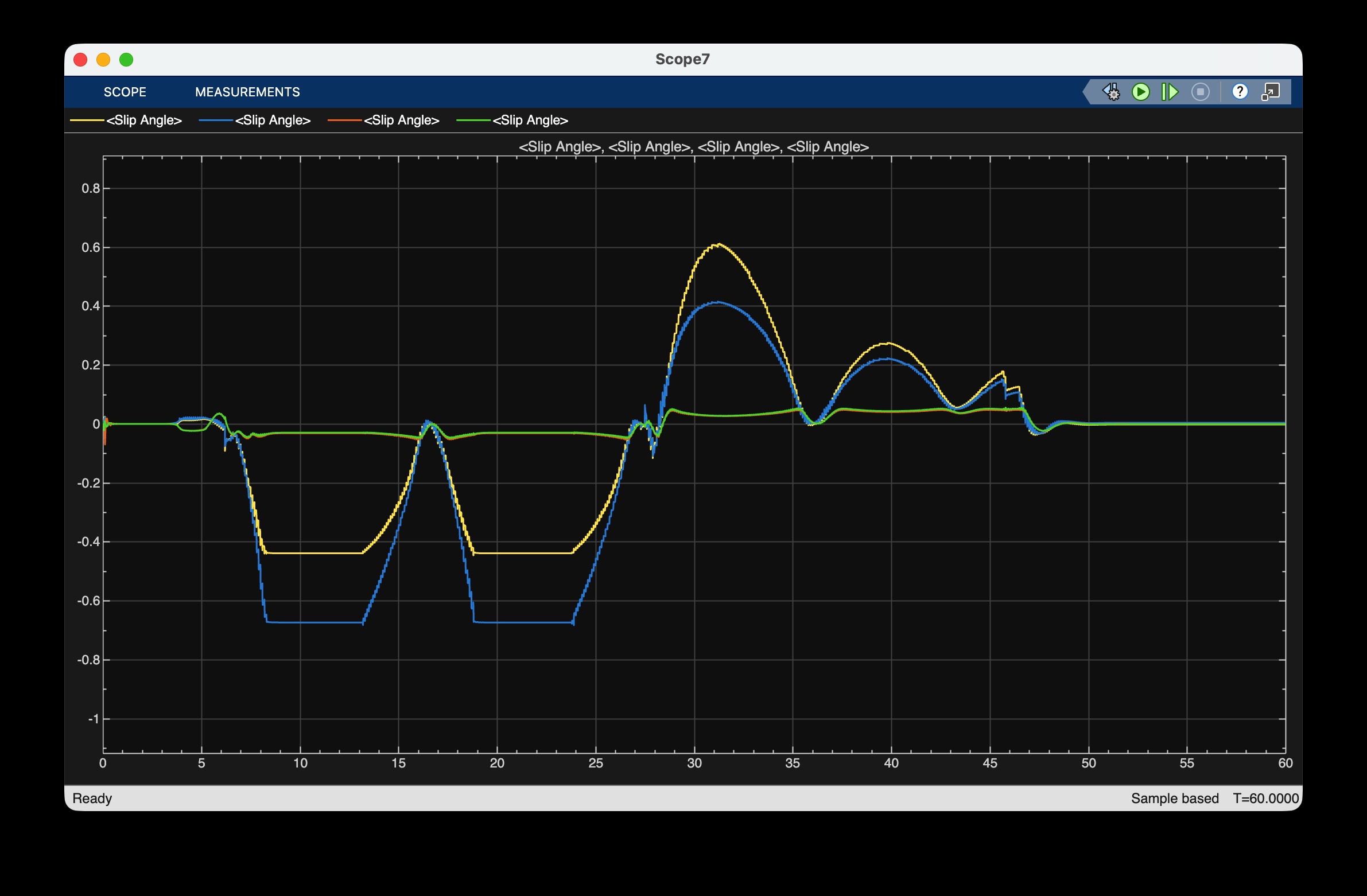The height and width of the screenshot is (896, 1367).
Task: Click the T=60.0000 simulation time readout
Action: 1265,798
